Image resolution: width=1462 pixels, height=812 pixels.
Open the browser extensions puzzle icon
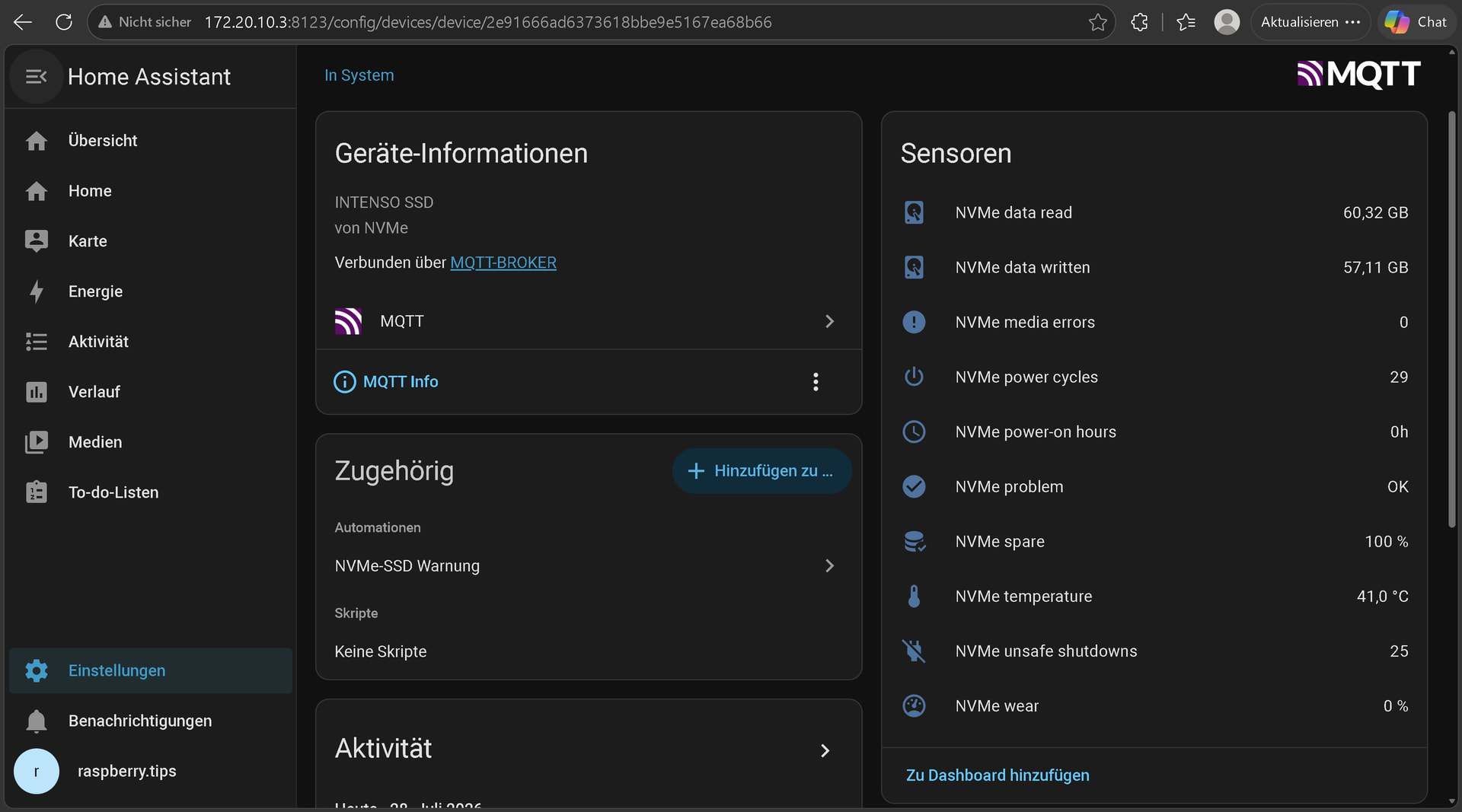point(1139,22)
